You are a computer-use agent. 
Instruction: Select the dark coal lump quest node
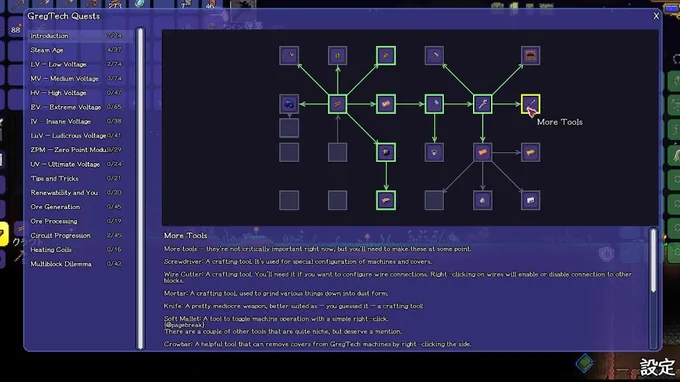386,152
